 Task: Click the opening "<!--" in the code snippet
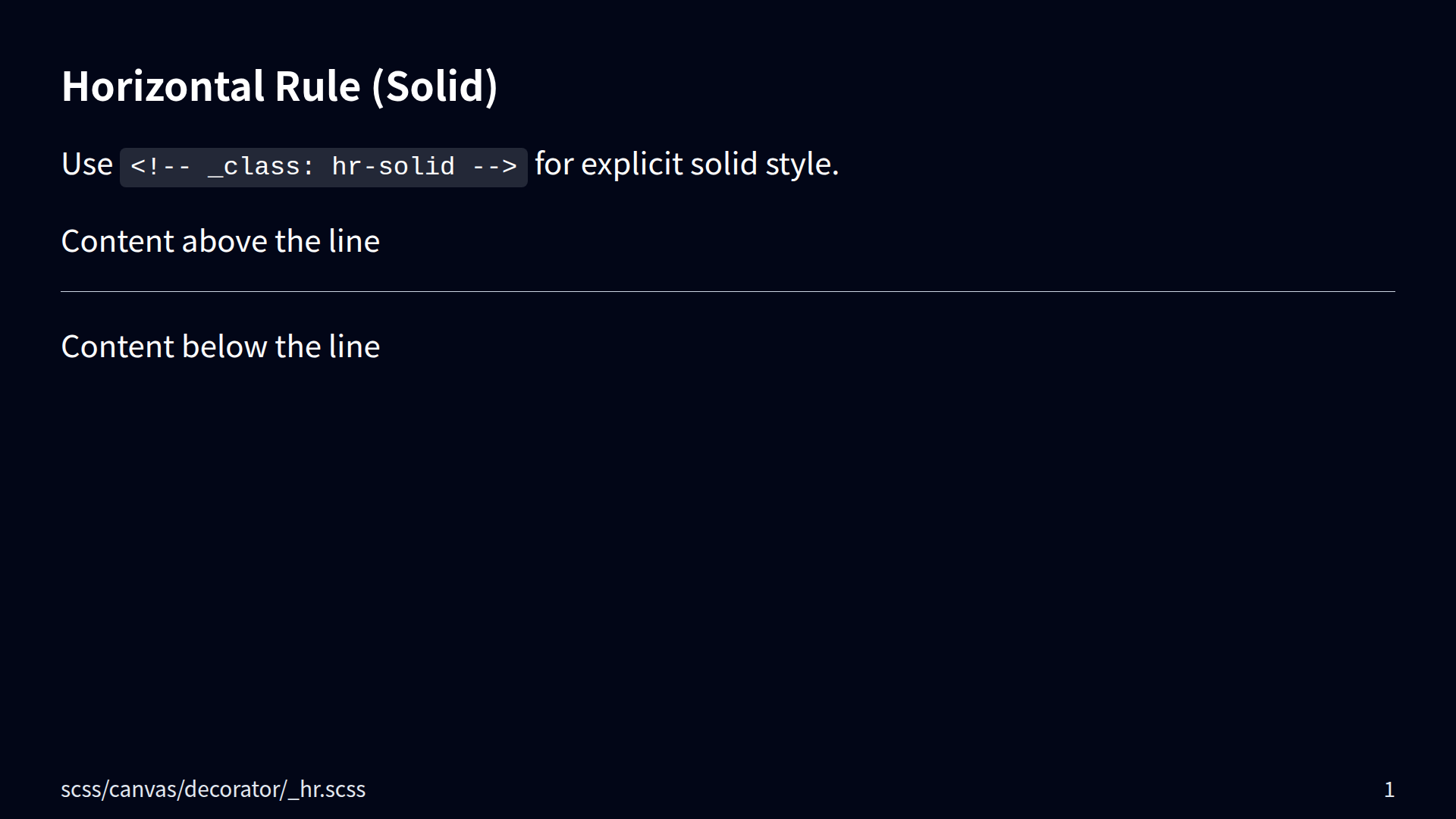tap(161, 167)
